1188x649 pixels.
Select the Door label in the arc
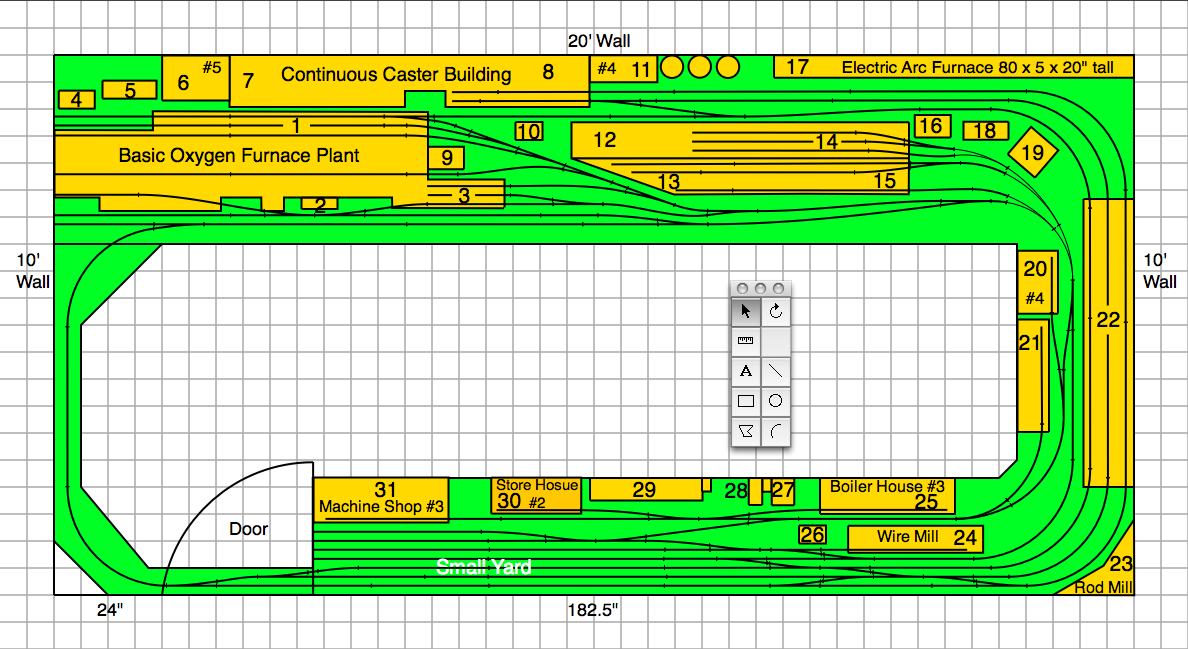pos(248,528)
